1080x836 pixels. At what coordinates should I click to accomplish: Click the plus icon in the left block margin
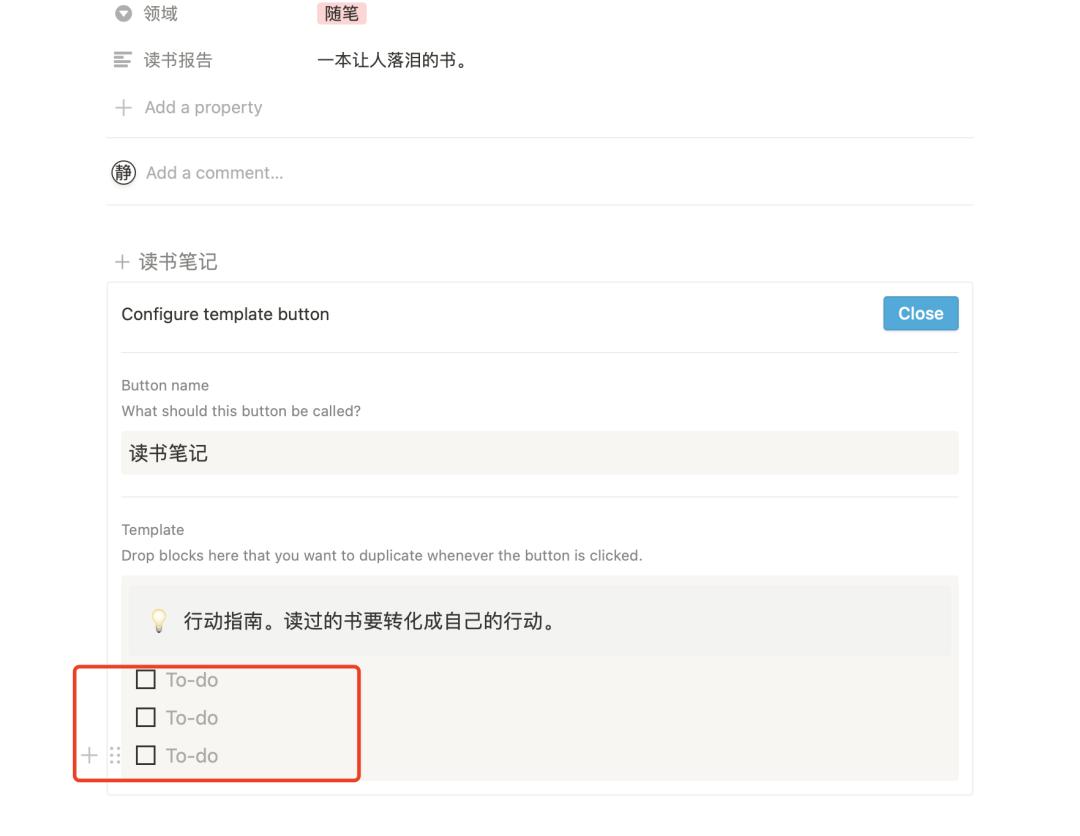89,756
